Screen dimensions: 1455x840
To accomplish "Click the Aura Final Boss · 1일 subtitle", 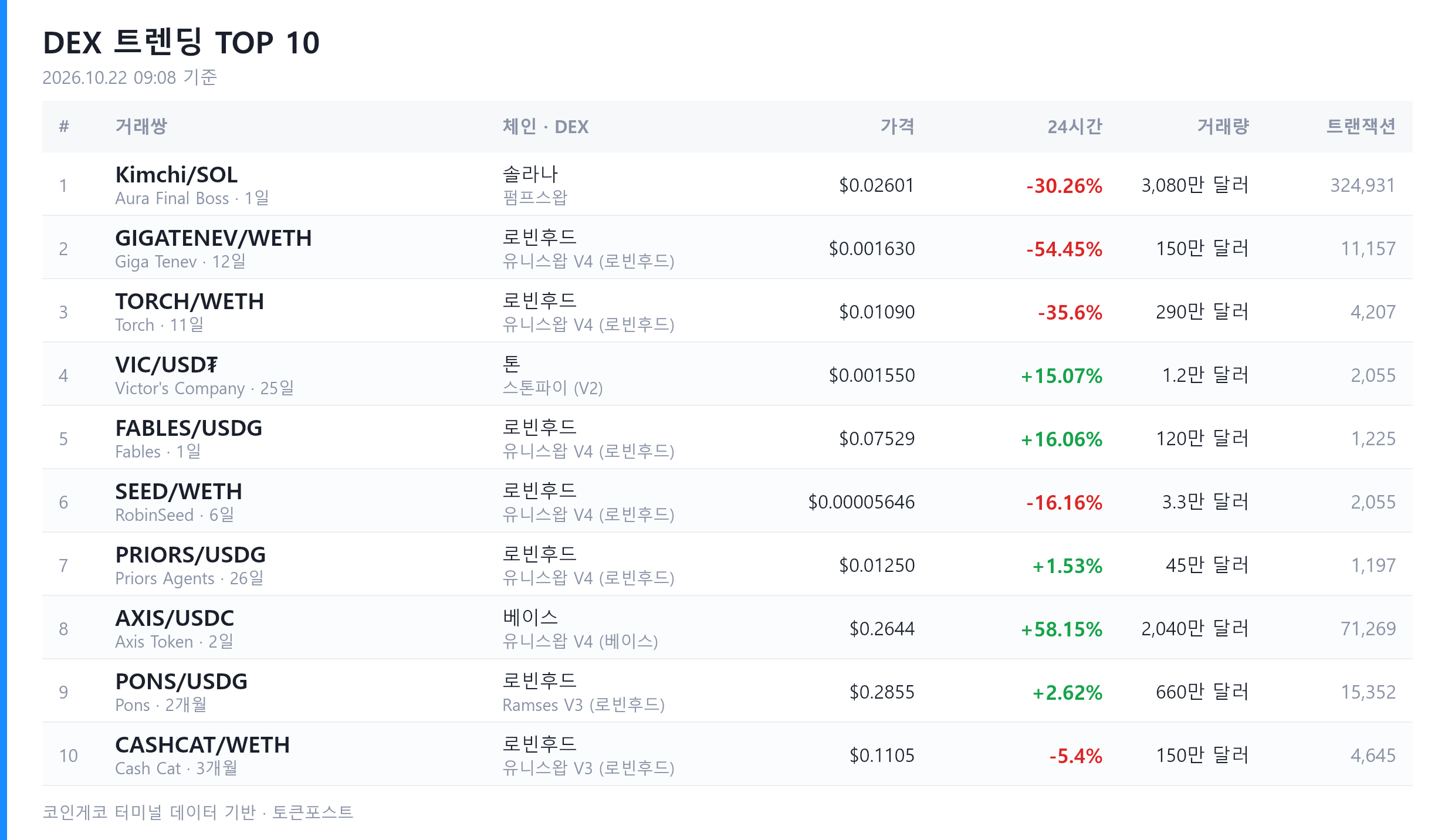I will (x=192, y=198).
